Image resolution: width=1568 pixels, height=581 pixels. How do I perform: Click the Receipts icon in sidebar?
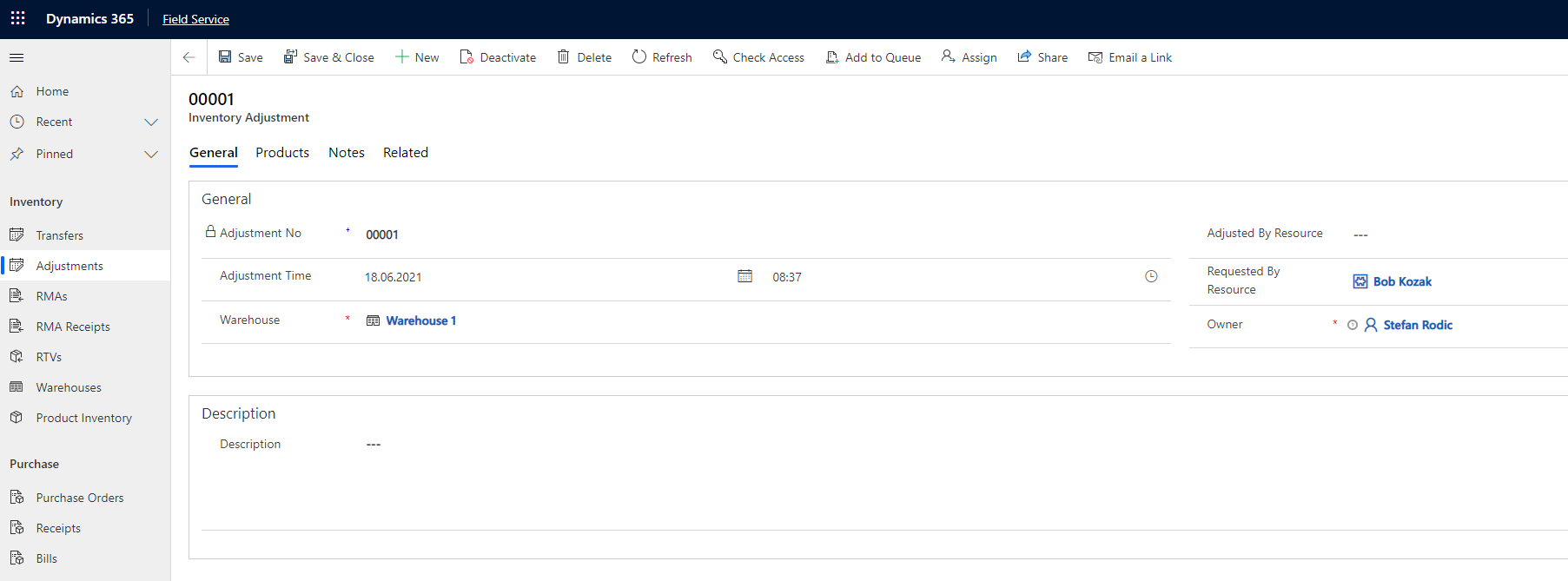click(x=17, y=528)
